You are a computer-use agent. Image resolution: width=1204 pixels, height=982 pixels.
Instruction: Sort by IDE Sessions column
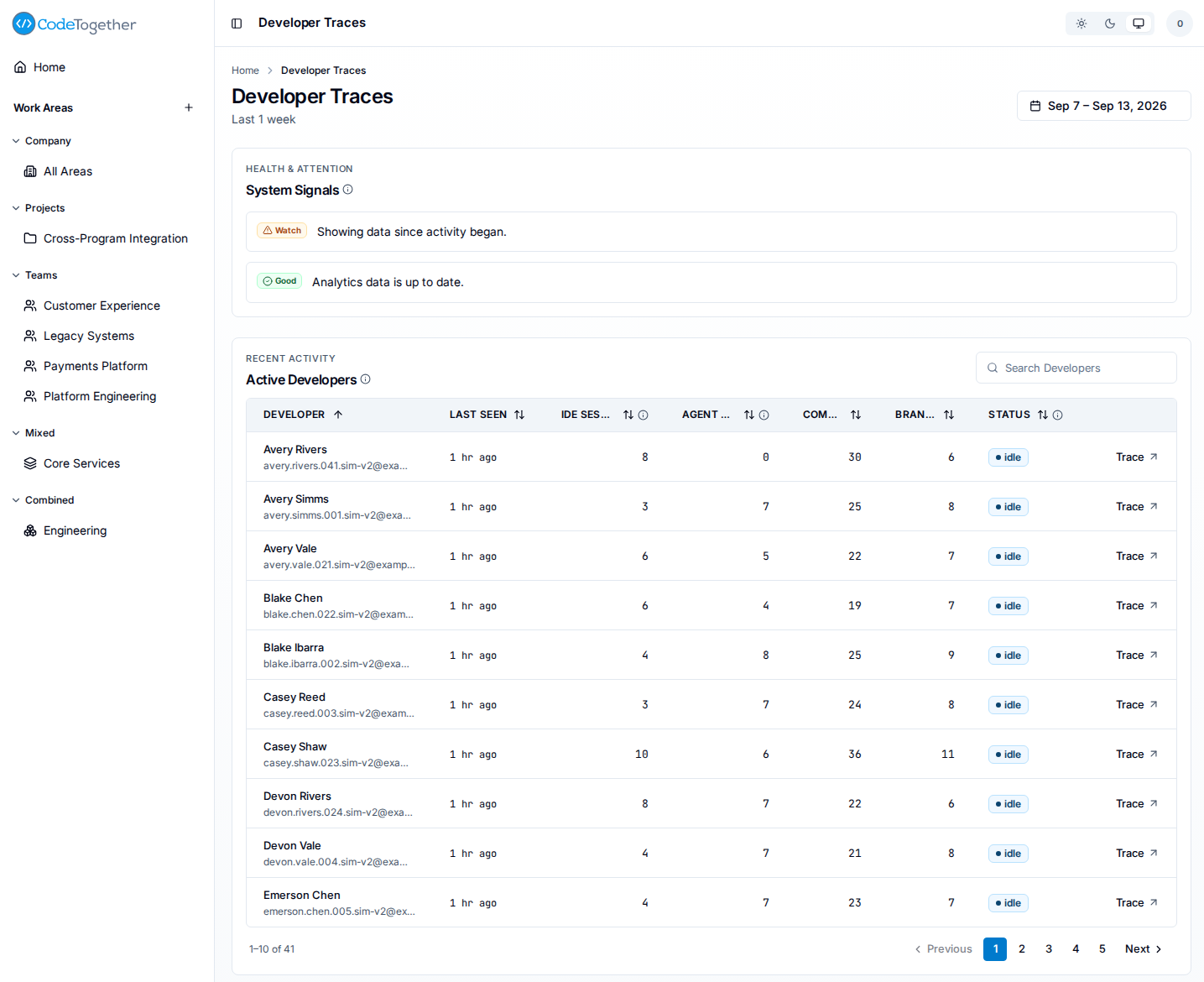628,415
